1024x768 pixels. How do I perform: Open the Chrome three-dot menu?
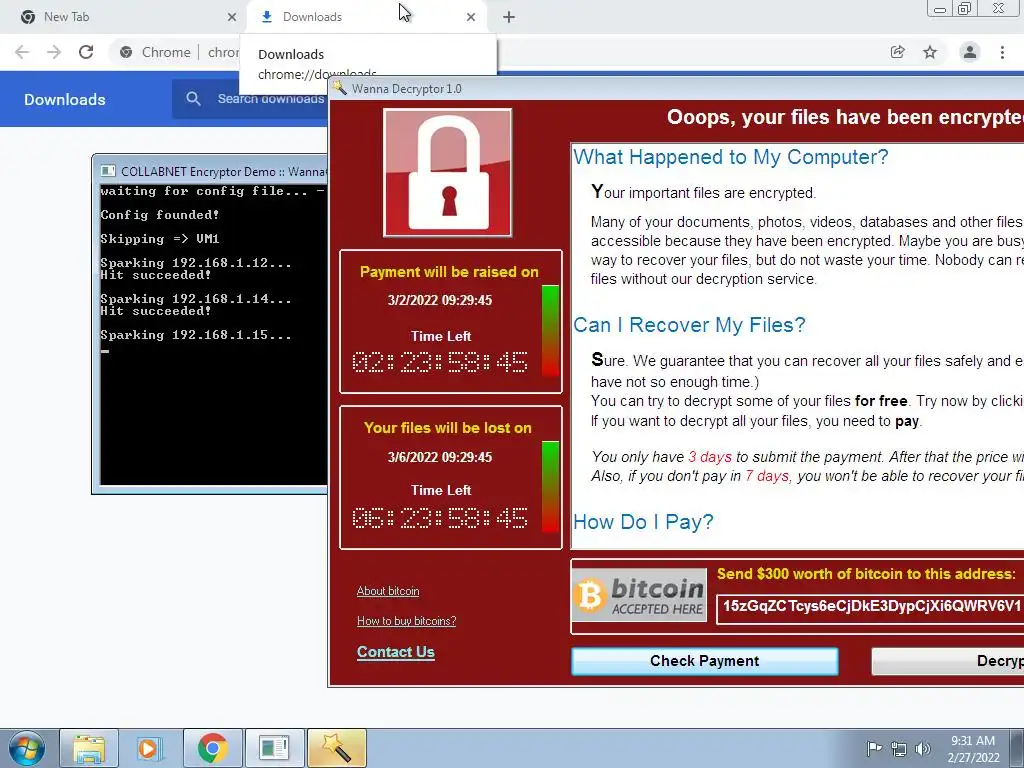(x=1002, y=52)
